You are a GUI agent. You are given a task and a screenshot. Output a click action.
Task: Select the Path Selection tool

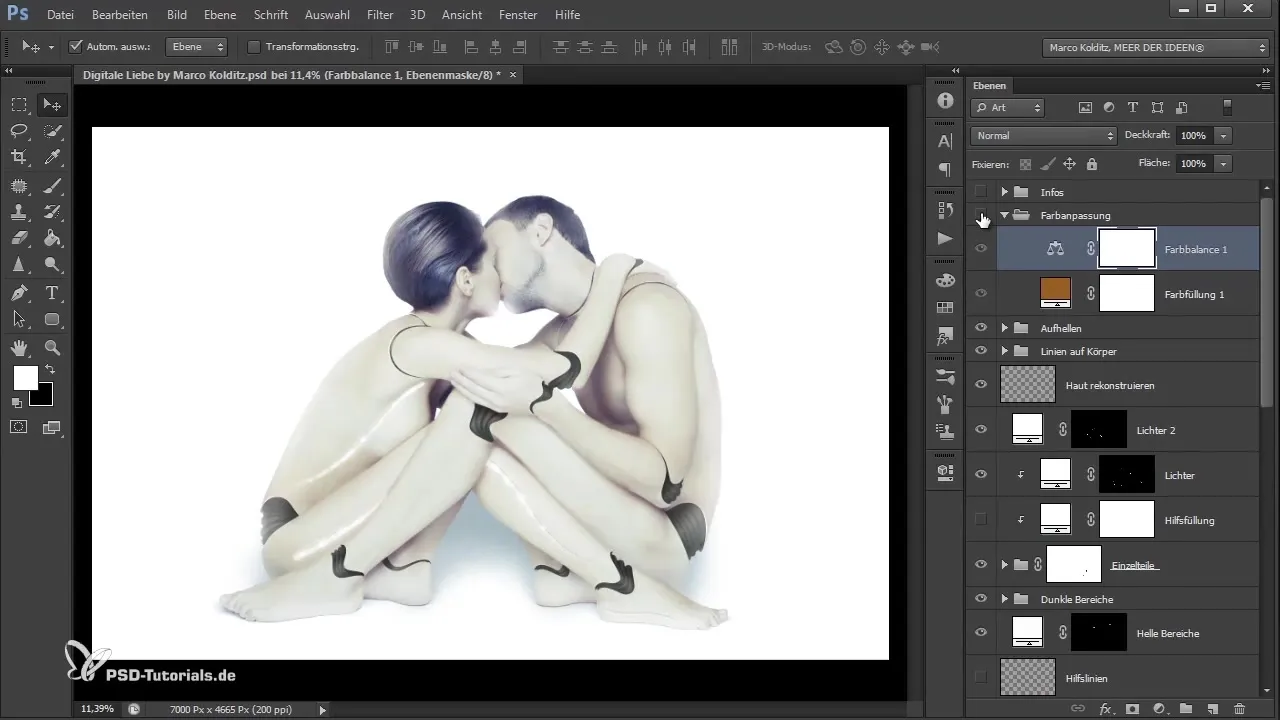tap(19, 320)
